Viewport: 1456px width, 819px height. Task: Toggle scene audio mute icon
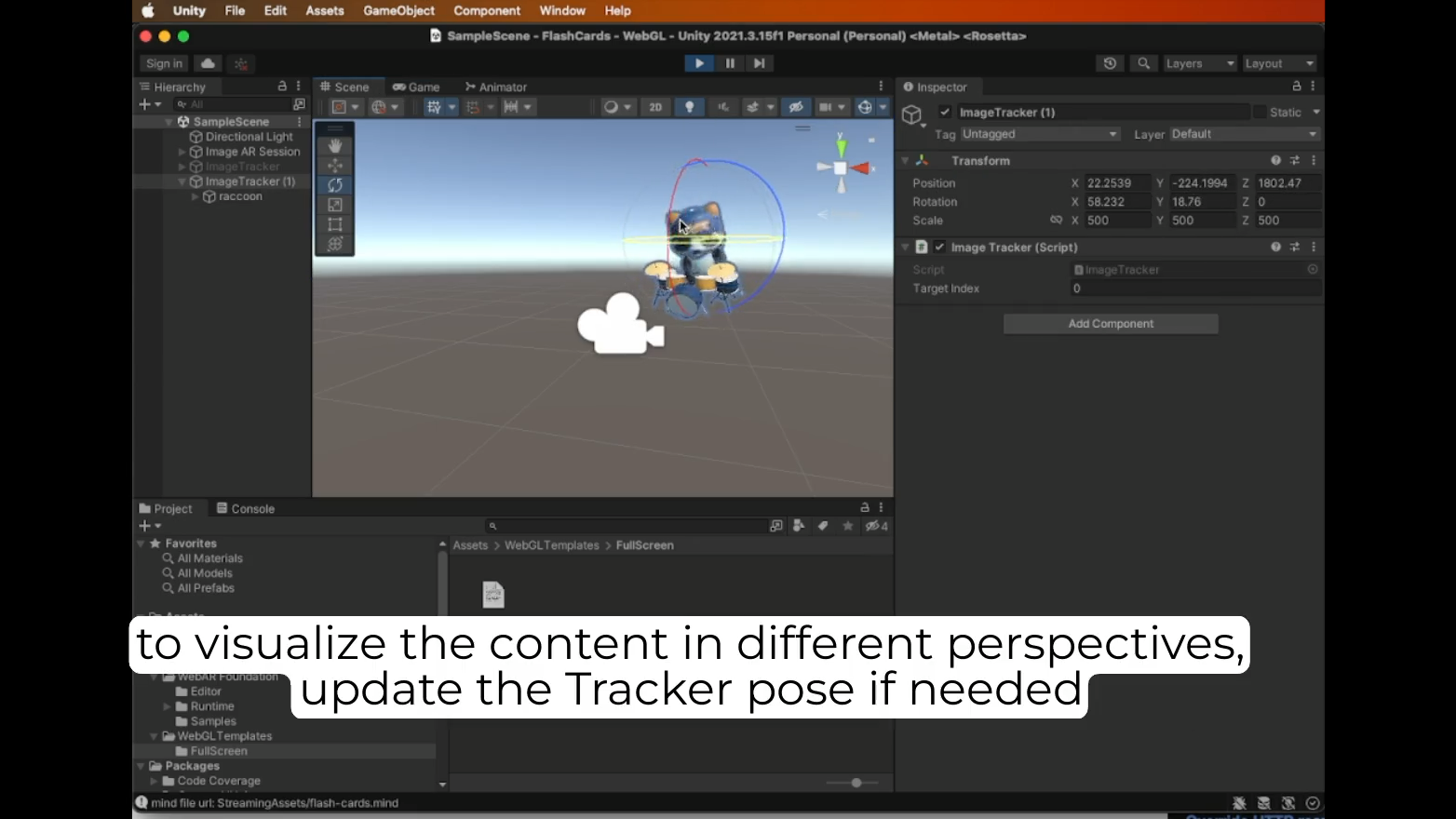pyautogui.click(x=723, y=107)
